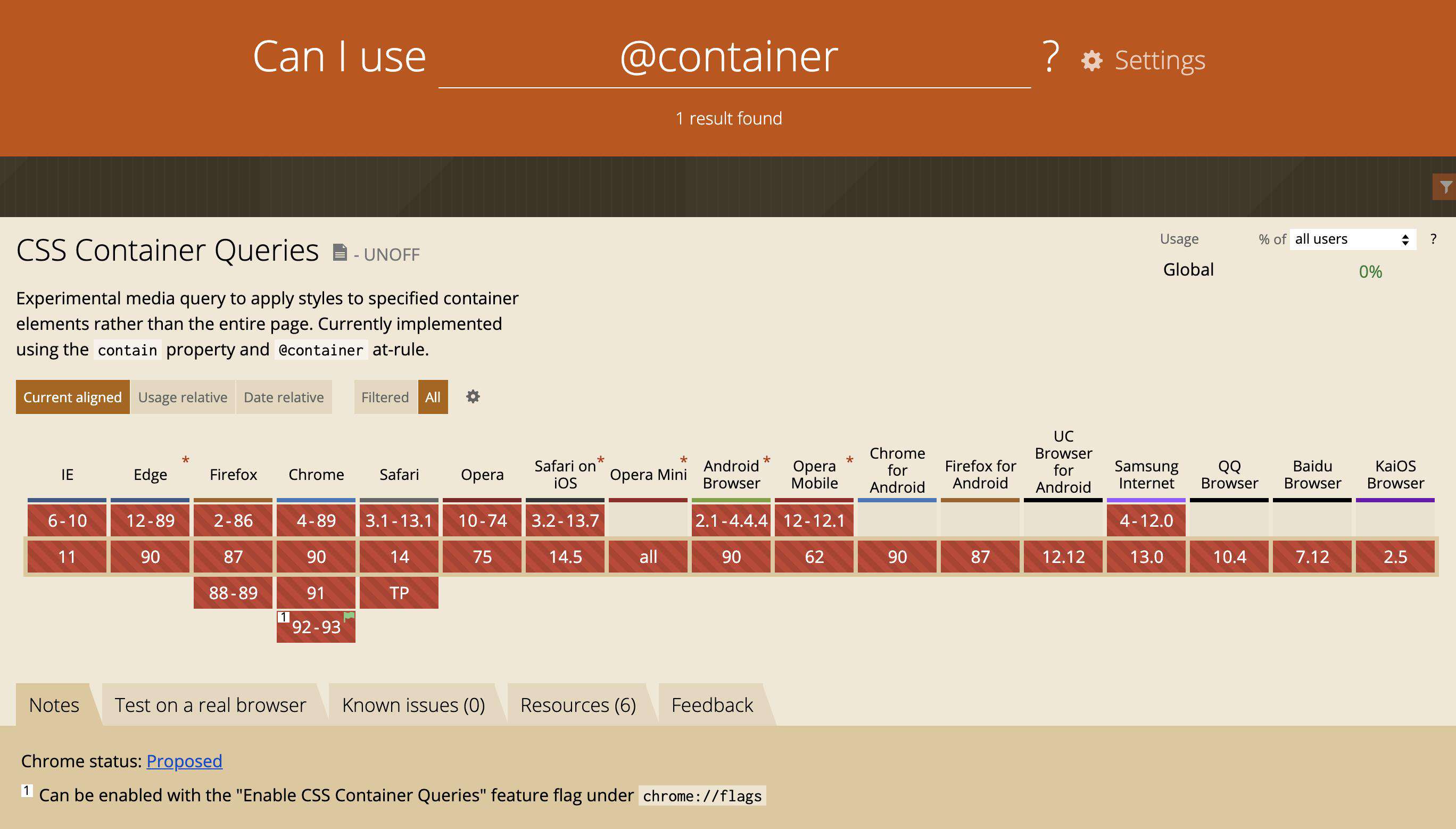1456x829 pixels.
Task: Click the Opera Mini all cell
Action: tap(648, 556)
